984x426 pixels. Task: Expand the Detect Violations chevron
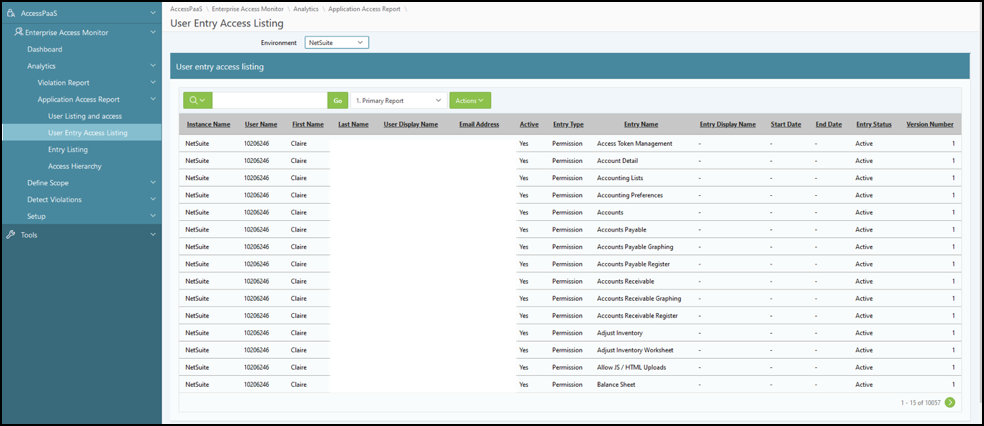(153, 200)
